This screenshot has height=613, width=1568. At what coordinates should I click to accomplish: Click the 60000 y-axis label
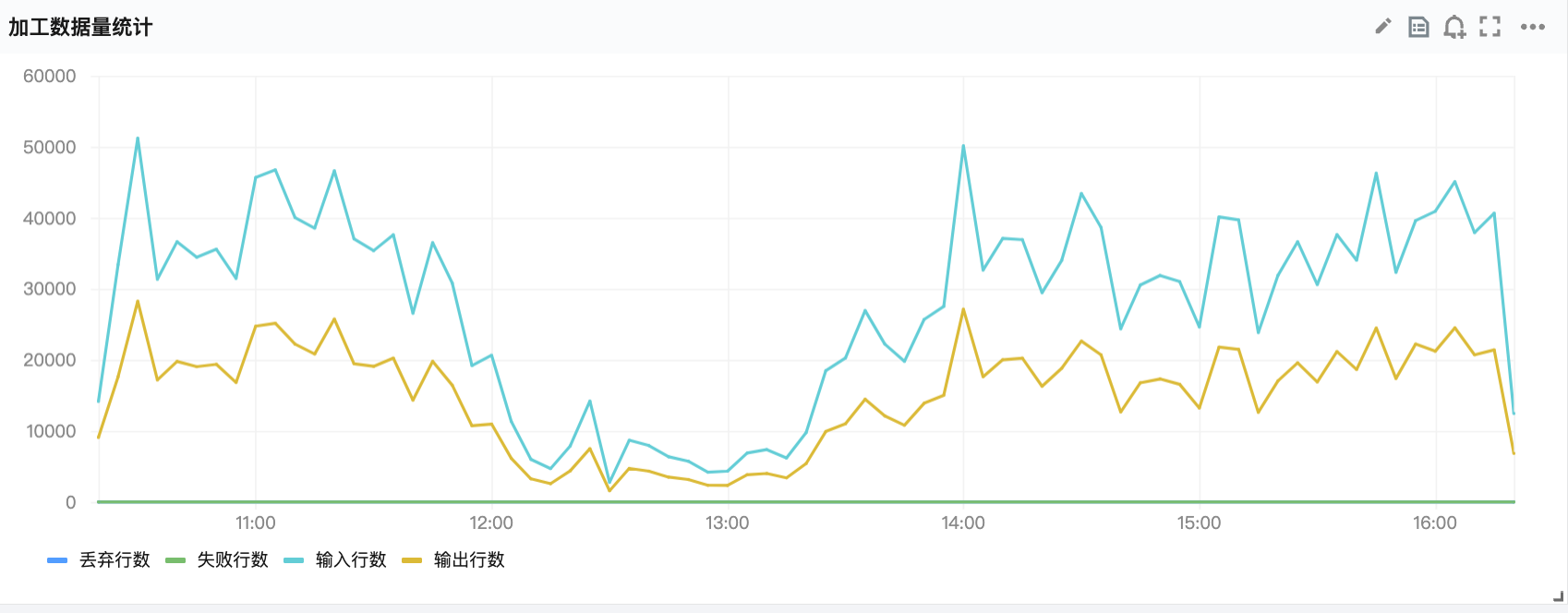coord(50,77)
